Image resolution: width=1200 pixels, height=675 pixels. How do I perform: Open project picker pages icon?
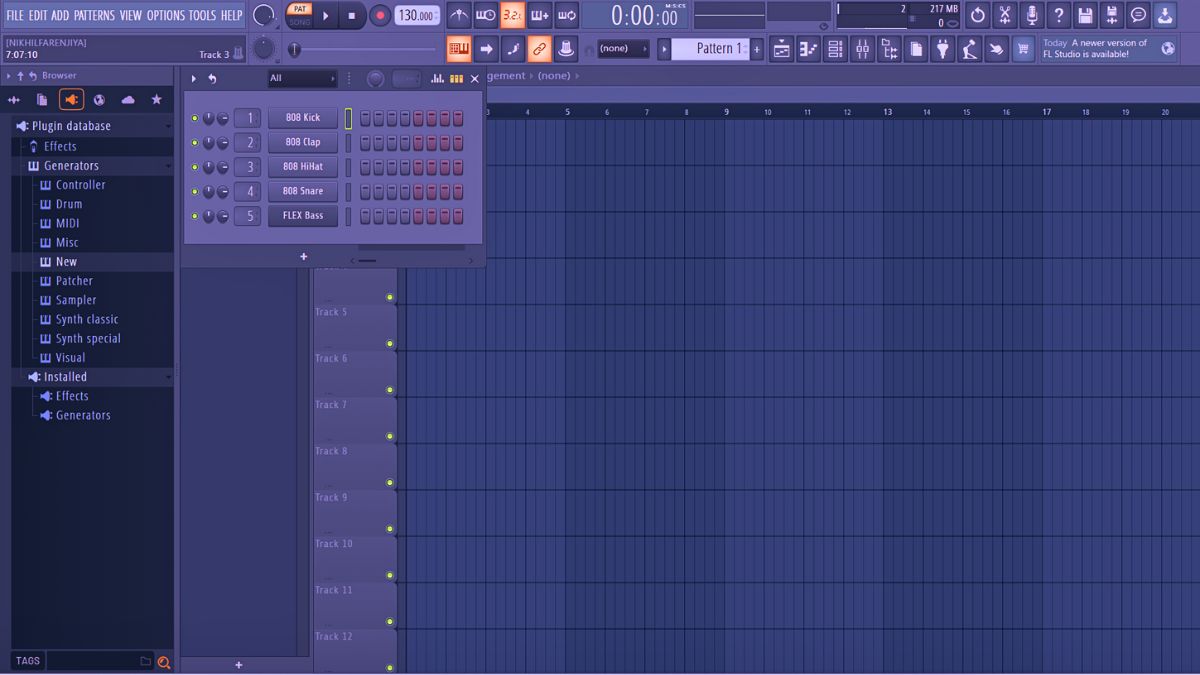(915, 48)
